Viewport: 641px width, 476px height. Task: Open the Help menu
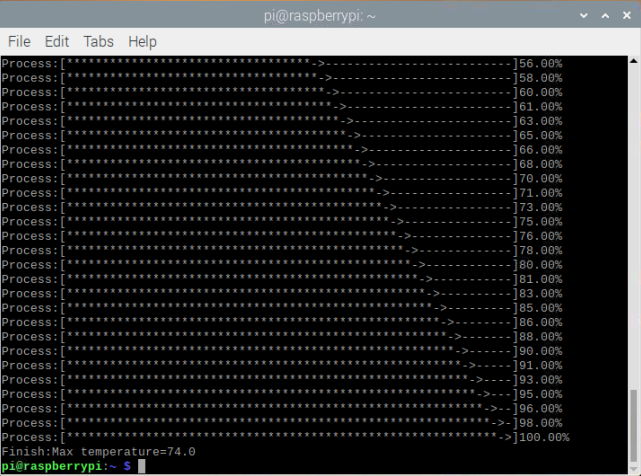[142, 41]
